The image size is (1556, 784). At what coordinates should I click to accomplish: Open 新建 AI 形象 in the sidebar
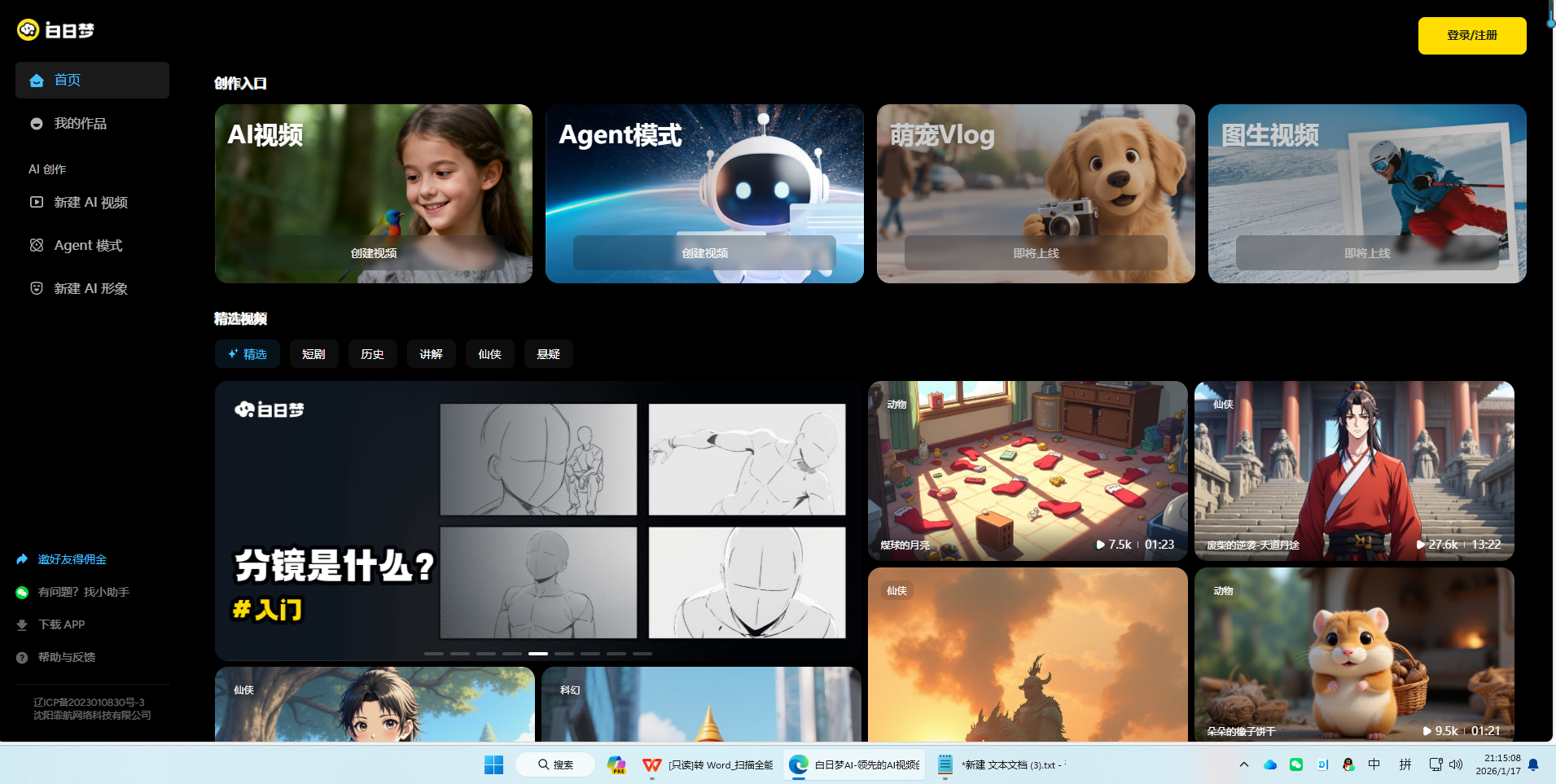coord(92,288)
